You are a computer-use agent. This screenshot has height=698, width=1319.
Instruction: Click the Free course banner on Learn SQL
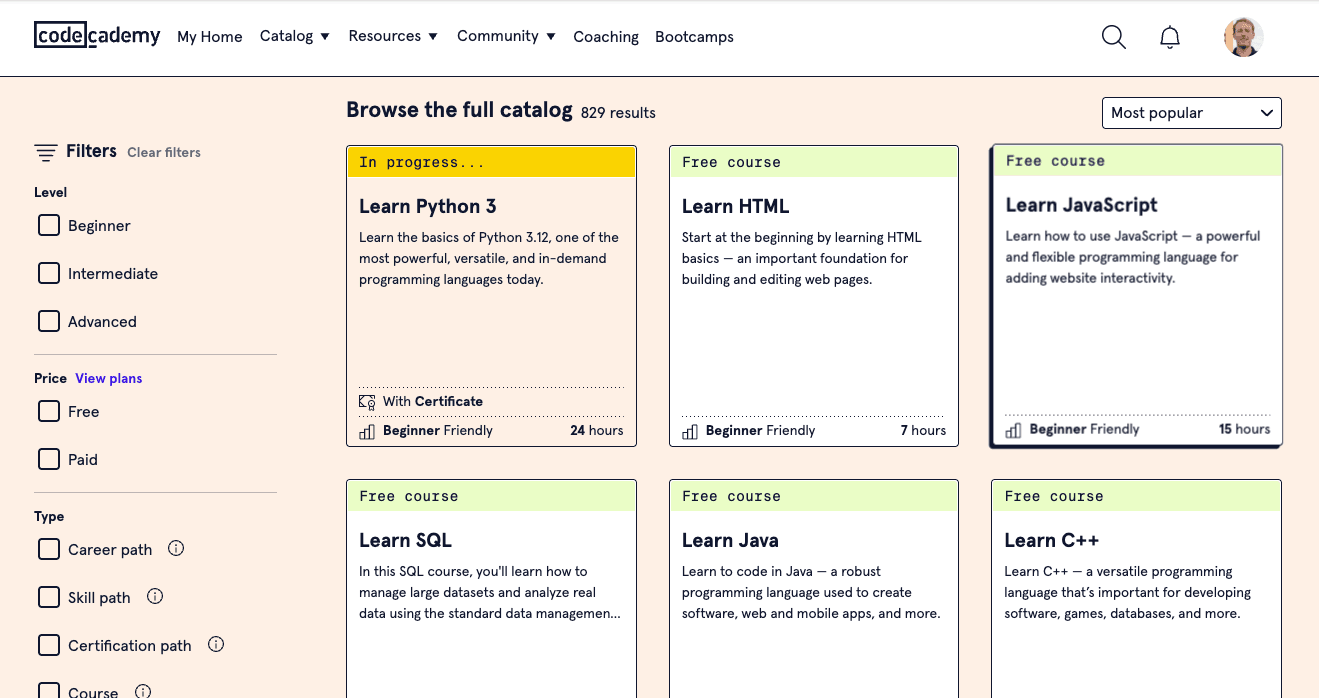point(491,496)
